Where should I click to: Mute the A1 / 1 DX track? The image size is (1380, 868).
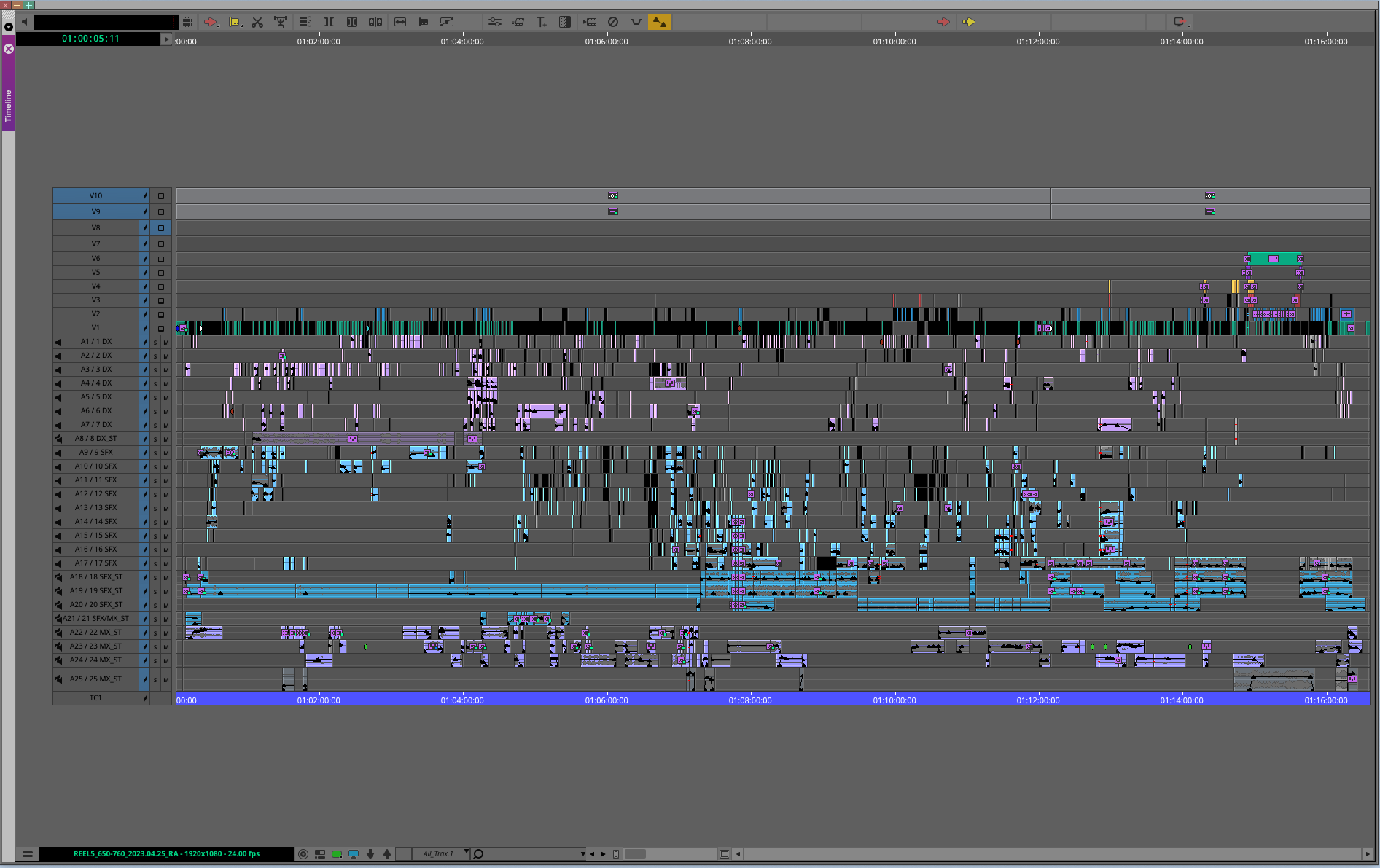165,342
